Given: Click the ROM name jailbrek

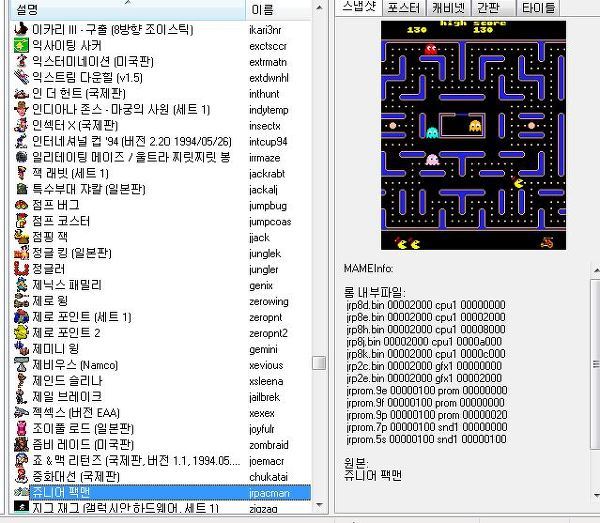Looking at the screenshot, I should tap(264, 397).
